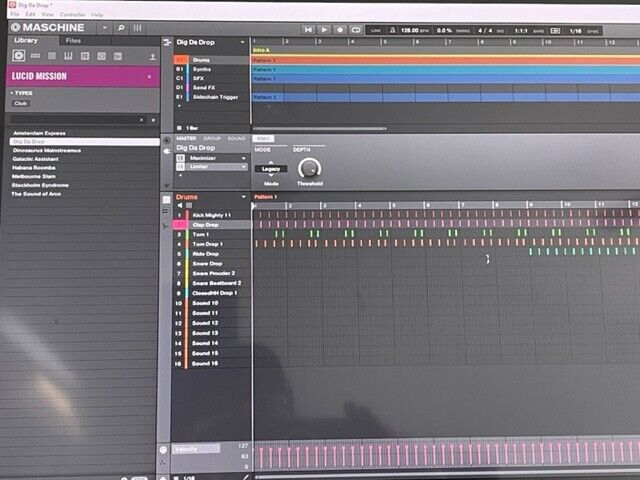The width and height of the screenshot is (640, 480).
Task: Open the MASCHINE main menu arrow
Action: 104,28
